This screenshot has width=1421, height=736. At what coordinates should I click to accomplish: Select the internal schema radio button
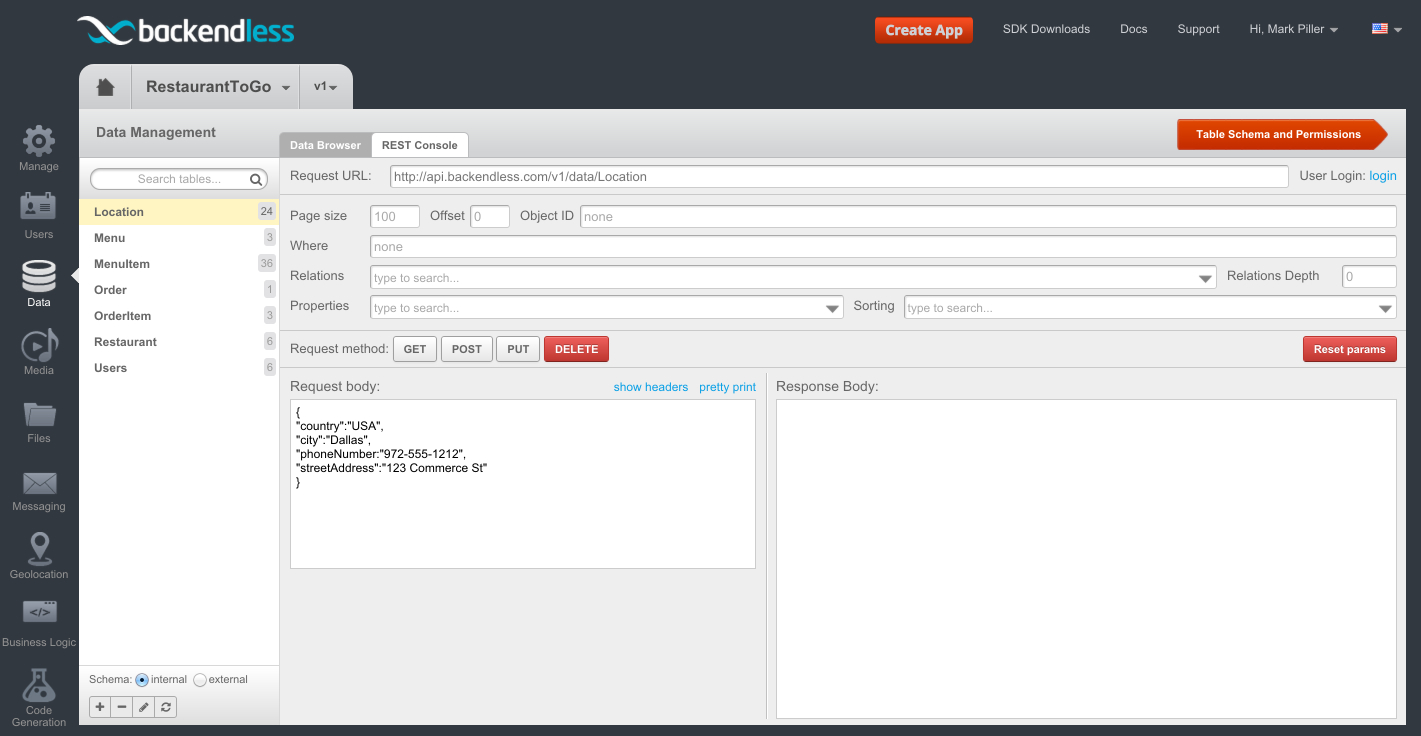pyautogui.click(x=142, y=680)
